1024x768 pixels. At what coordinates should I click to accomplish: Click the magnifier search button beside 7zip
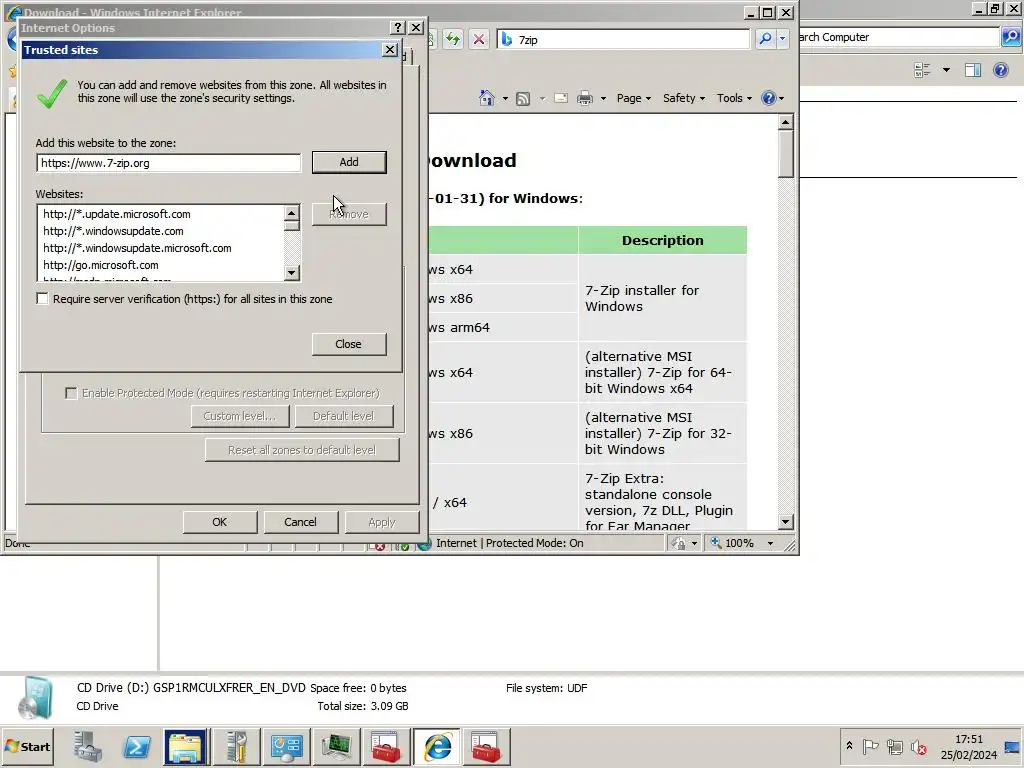[765, 39]
